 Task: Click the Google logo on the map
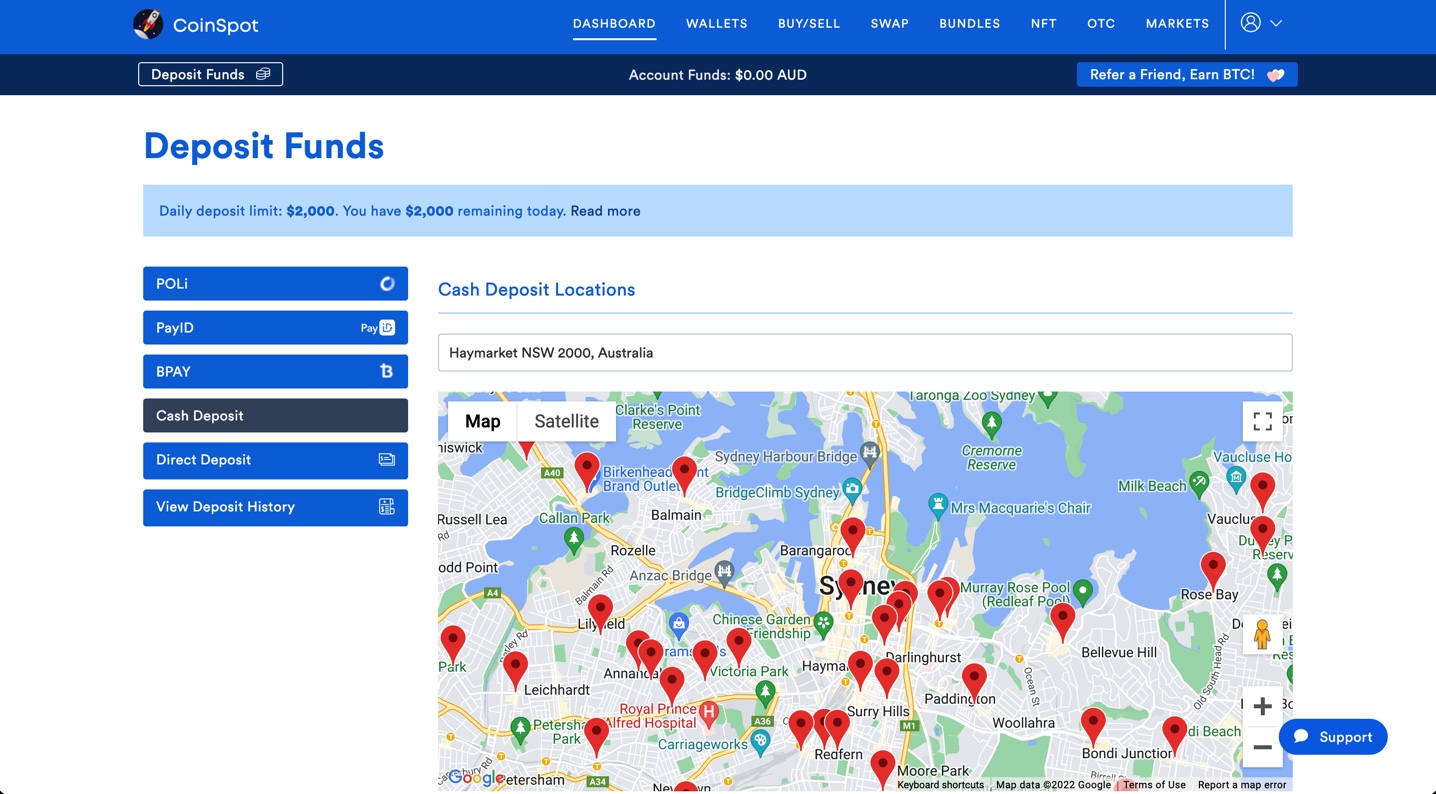coord(476,777)
